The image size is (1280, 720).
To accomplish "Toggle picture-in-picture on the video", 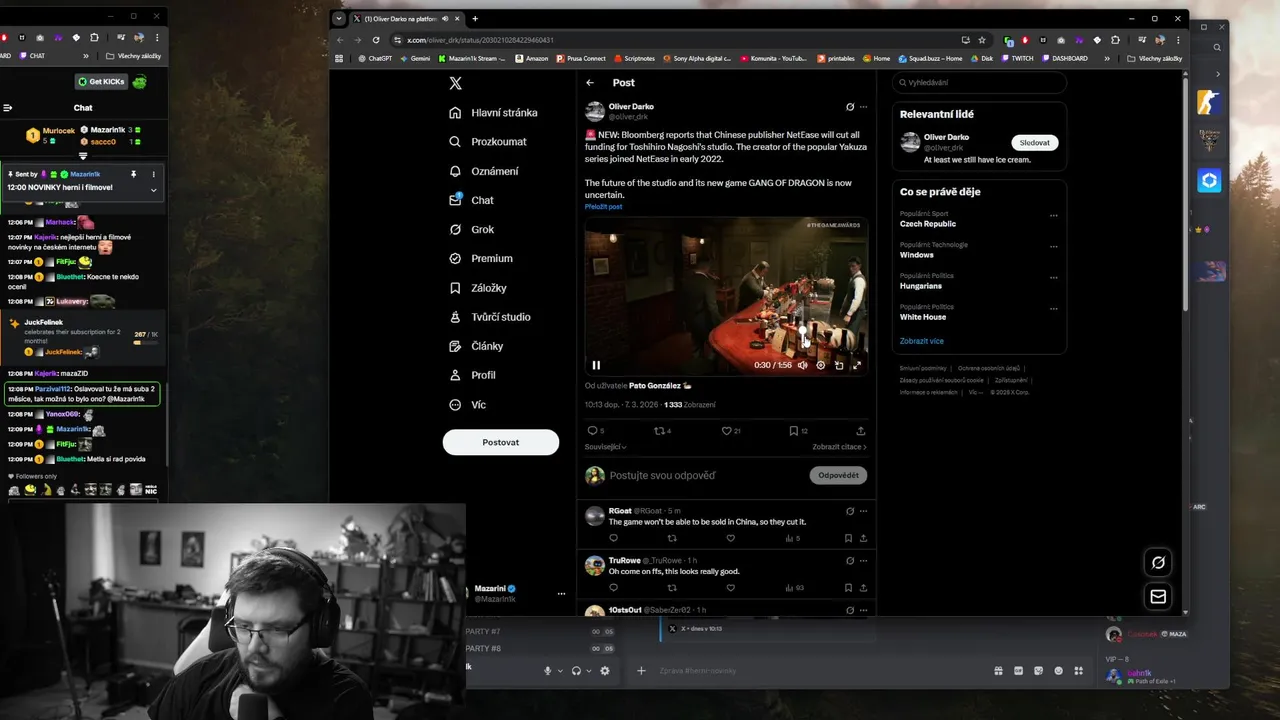I will pyautogui.click(x=839, y=365).
